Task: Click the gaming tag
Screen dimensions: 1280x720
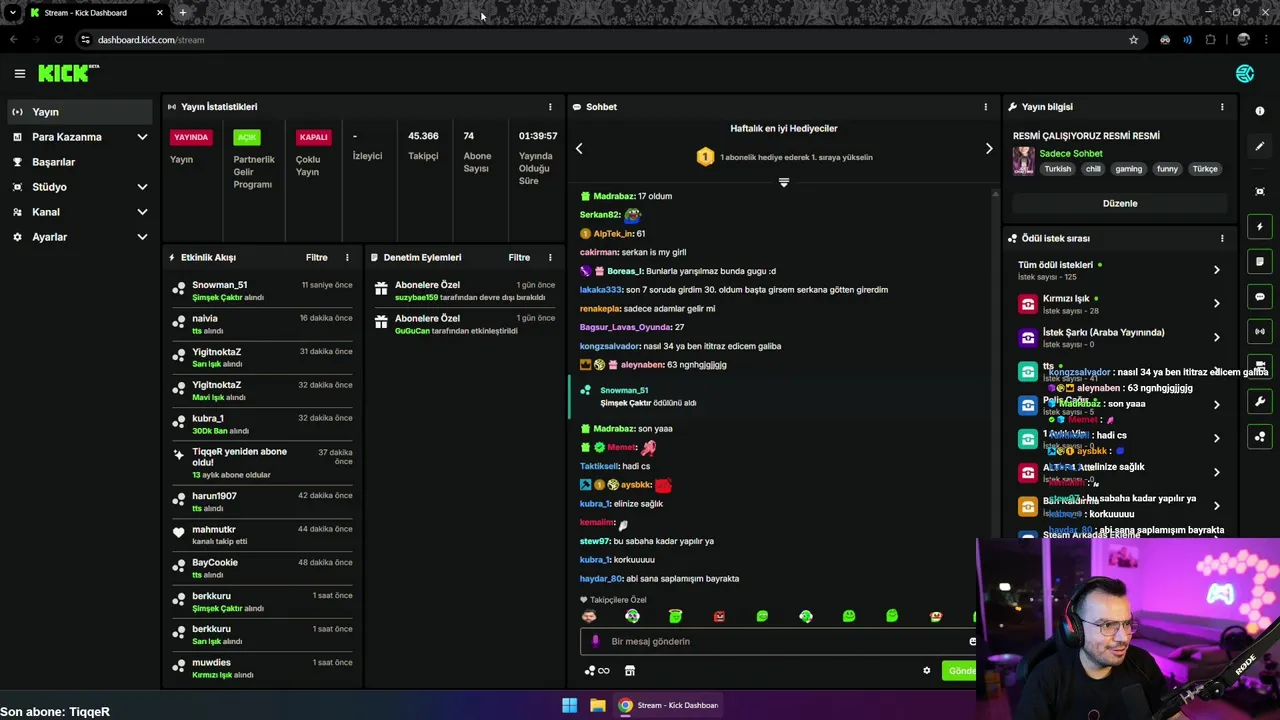Action: [x=1128, y=169]
